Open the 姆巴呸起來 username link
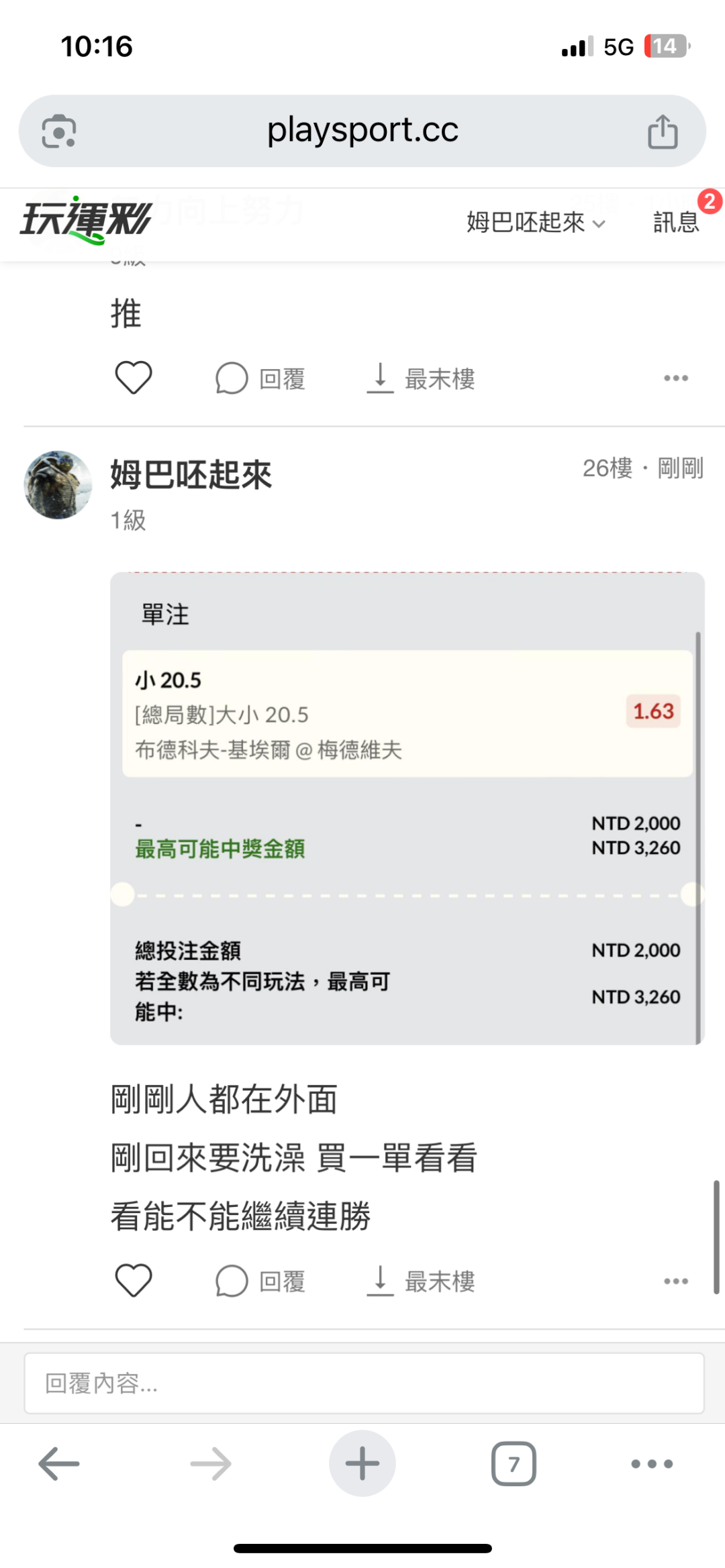This screenshot has height=1568, width=725. [x=191, y=475]
